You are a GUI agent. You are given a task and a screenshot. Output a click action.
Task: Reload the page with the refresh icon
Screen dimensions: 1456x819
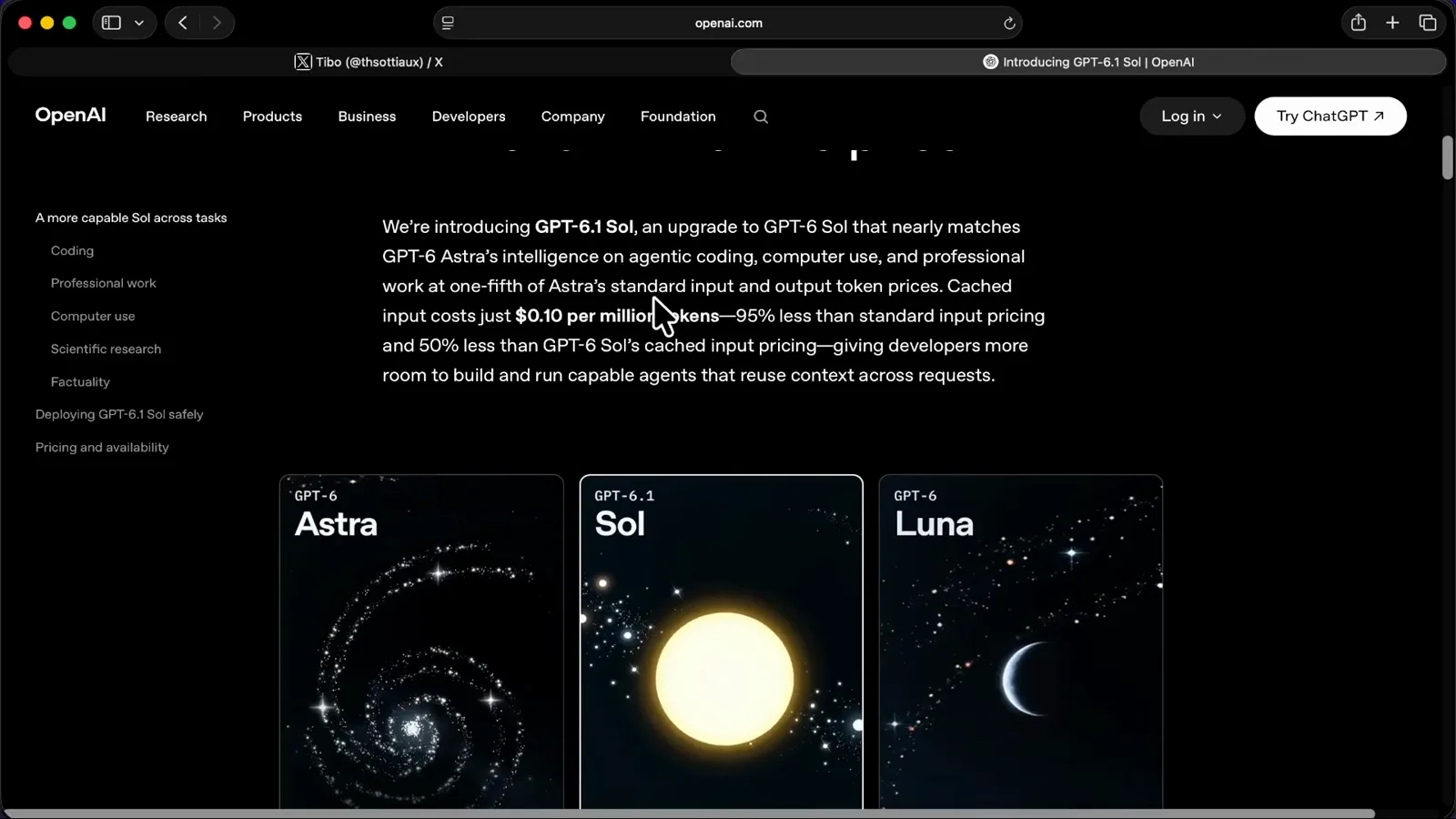pos(1009,24)
